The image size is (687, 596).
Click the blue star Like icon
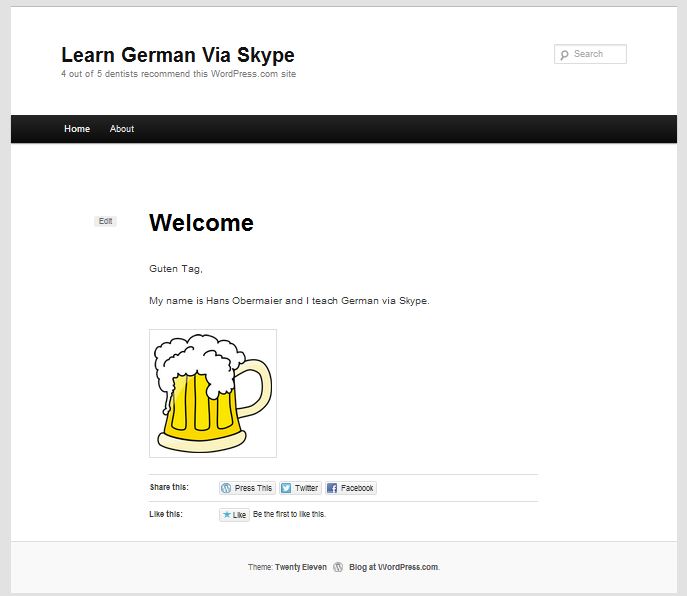(227, 514)
